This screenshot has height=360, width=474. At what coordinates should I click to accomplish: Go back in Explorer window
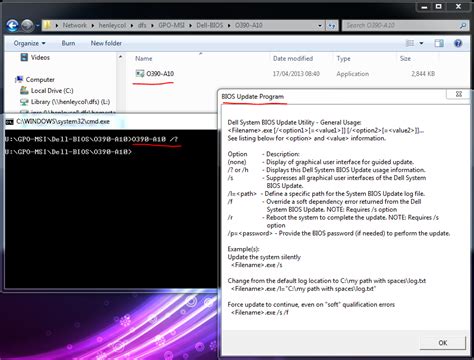click(12, 25)
